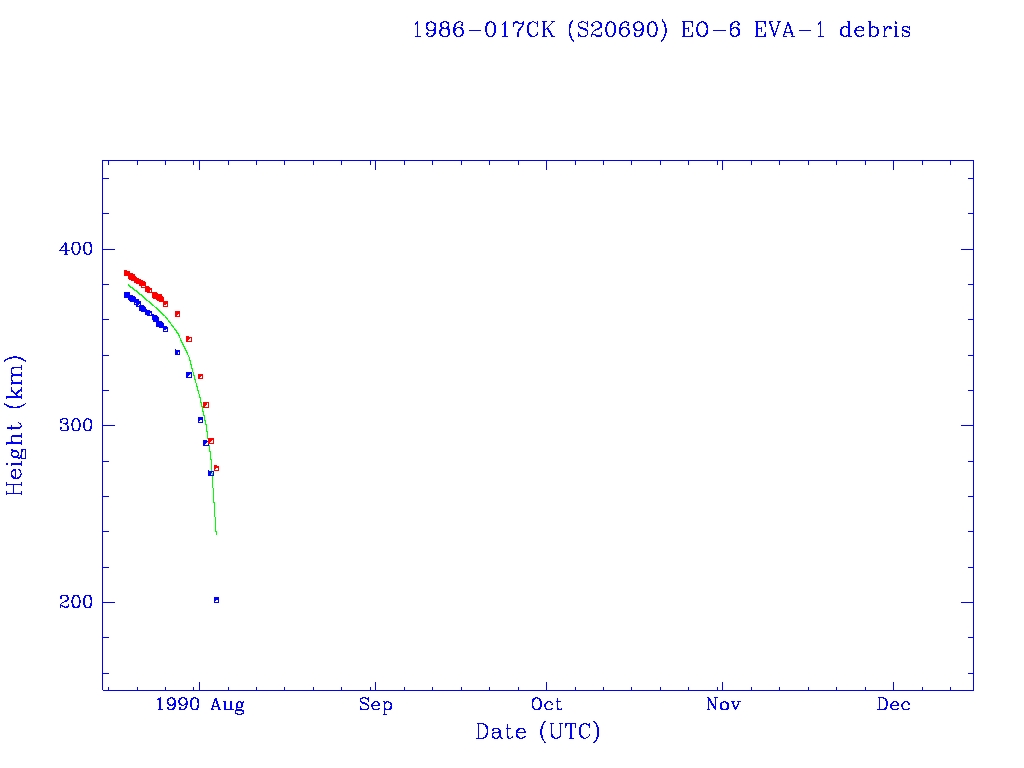
Task: Select the 'Oct' x-axis tick label
Action: tap(547, 705)
